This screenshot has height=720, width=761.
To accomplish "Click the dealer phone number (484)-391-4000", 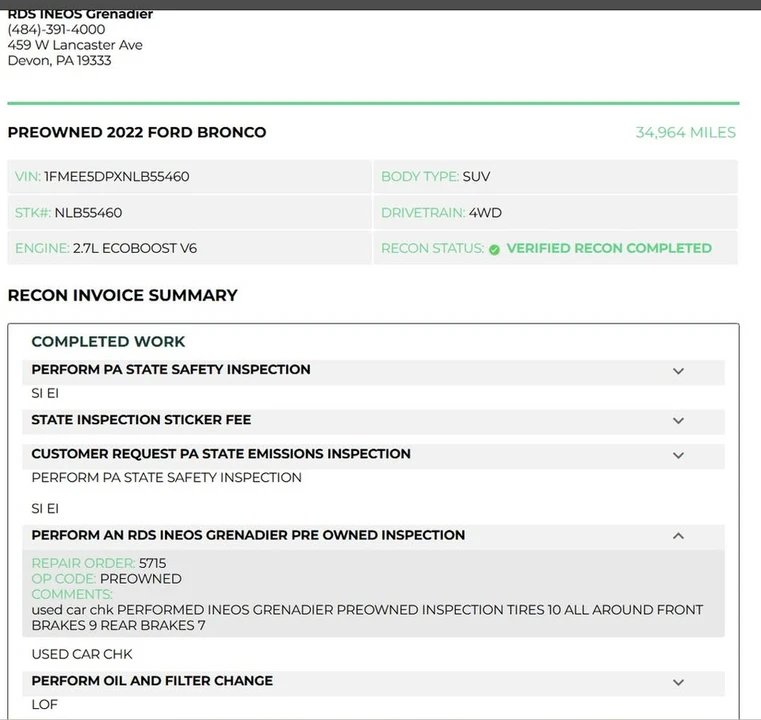I will [x=56, y=30].
